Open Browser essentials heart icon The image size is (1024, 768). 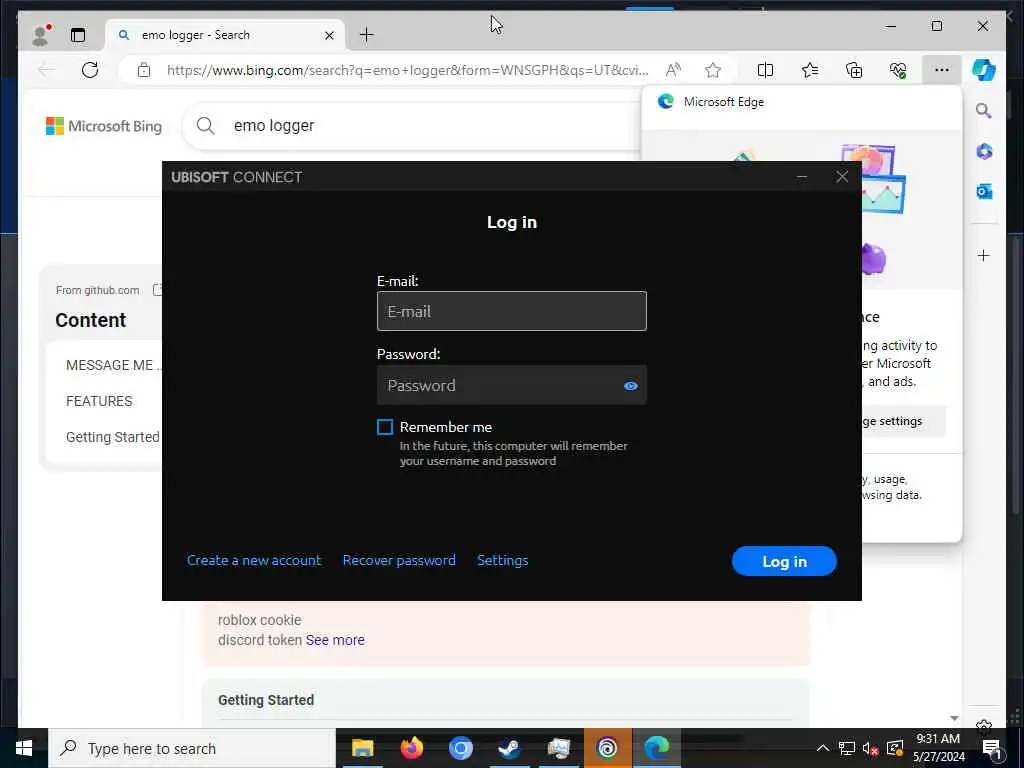898,70
